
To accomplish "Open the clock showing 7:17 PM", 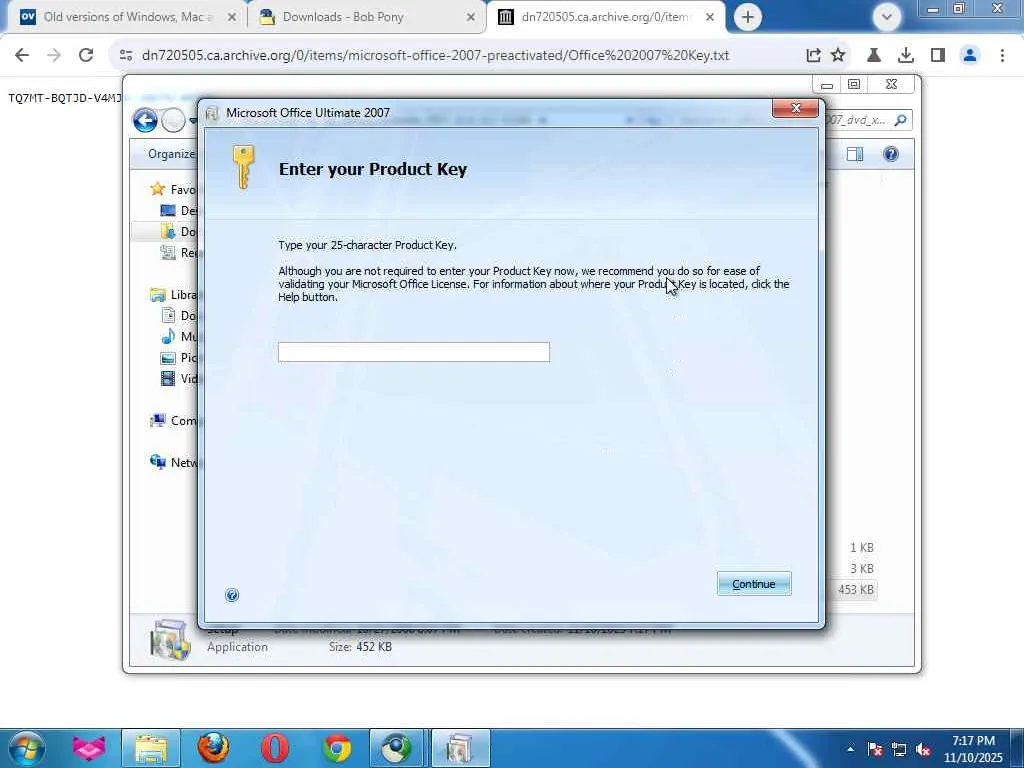I will pos(973,749).
